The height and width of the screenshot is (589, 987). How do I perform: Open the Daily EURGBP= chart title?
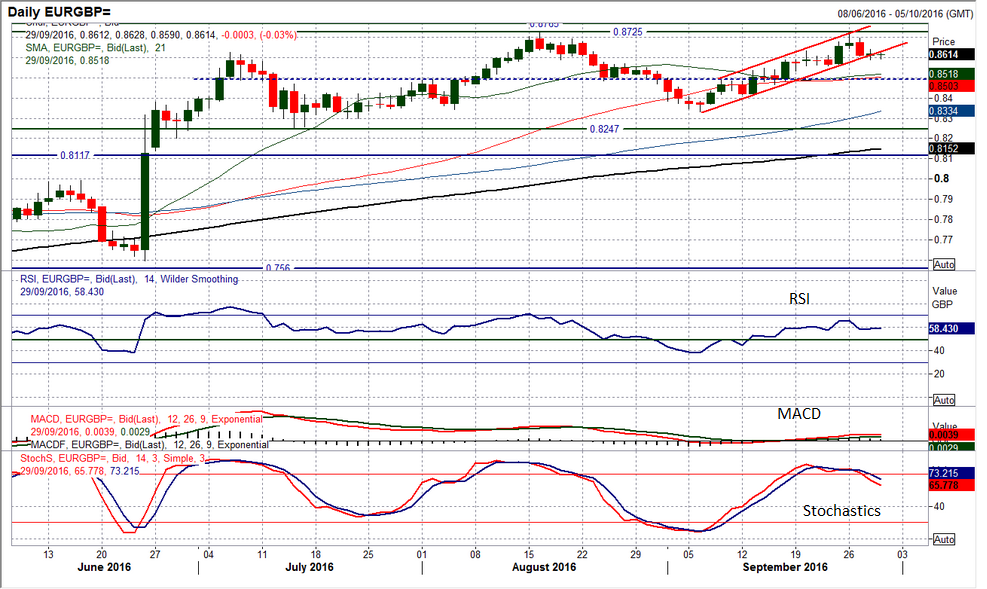click(64, 11)
